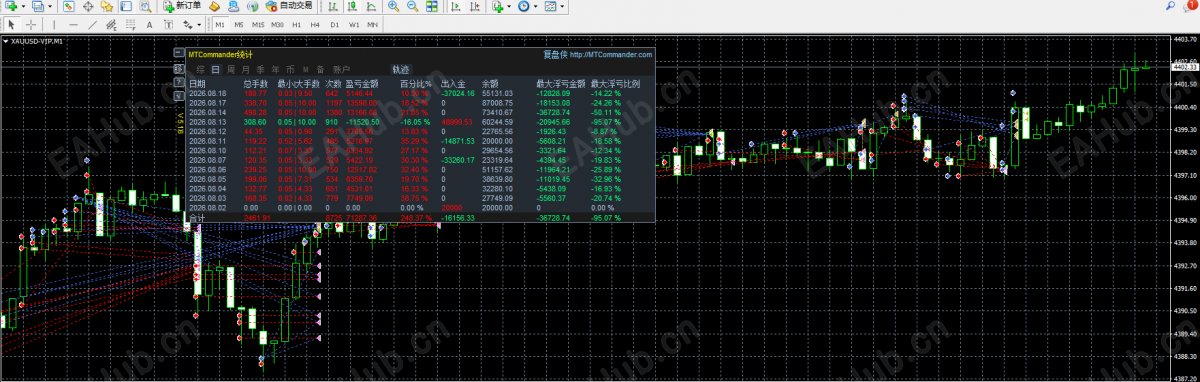Image resolution: width=1200 pixels, height=382 pixels.
Task: Open the XAUUSD-VIP,M1 chart menu triangle
Action: 5,41
